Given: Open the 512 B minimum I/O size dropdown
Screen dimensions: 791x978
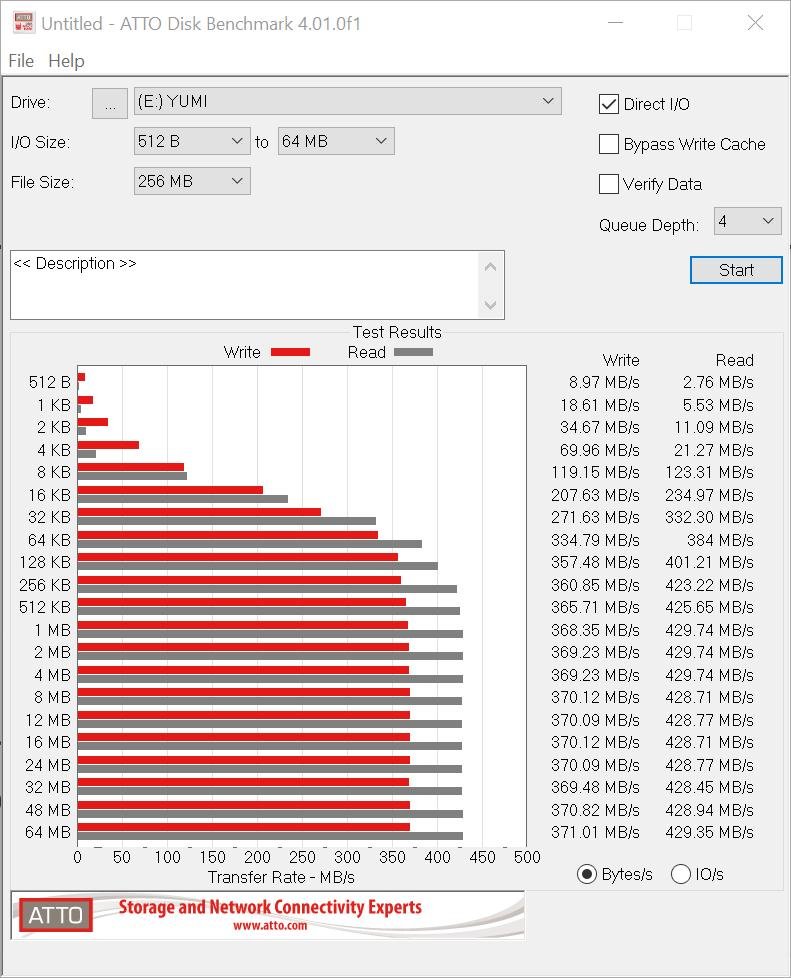Looking at the screenshot, I should coord(192,141).
